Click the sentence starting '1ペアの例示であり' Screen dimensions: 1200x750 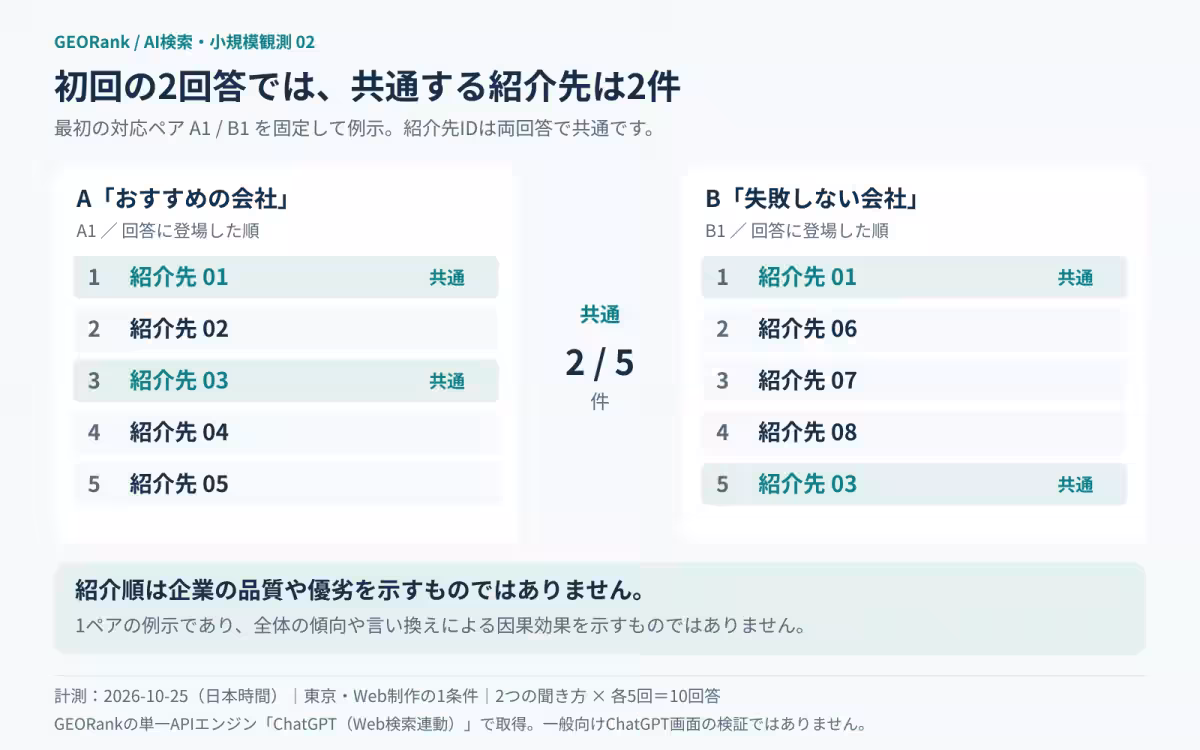440,626
